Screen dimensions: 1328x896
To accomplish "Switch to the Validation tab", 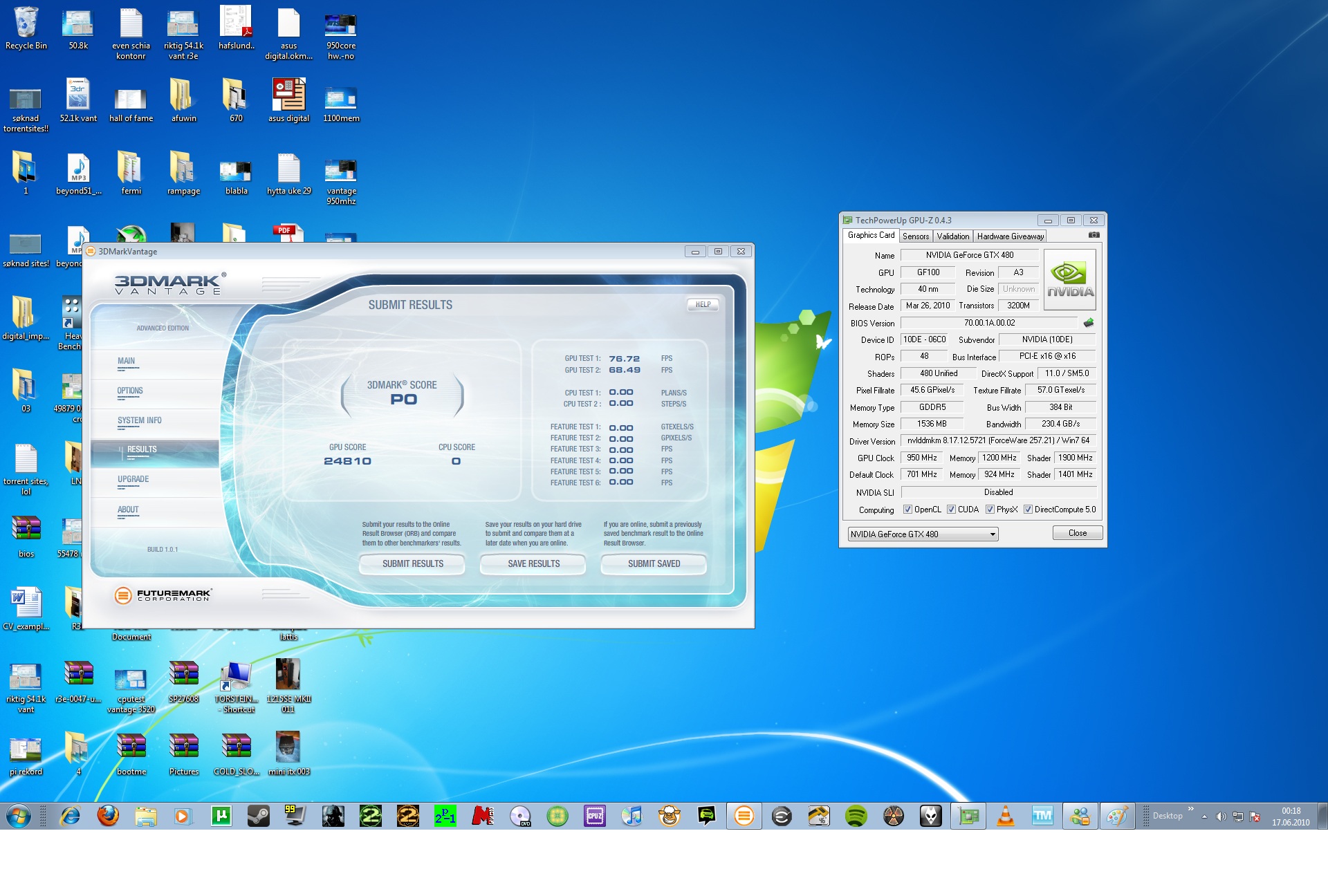I will (952, 236).
